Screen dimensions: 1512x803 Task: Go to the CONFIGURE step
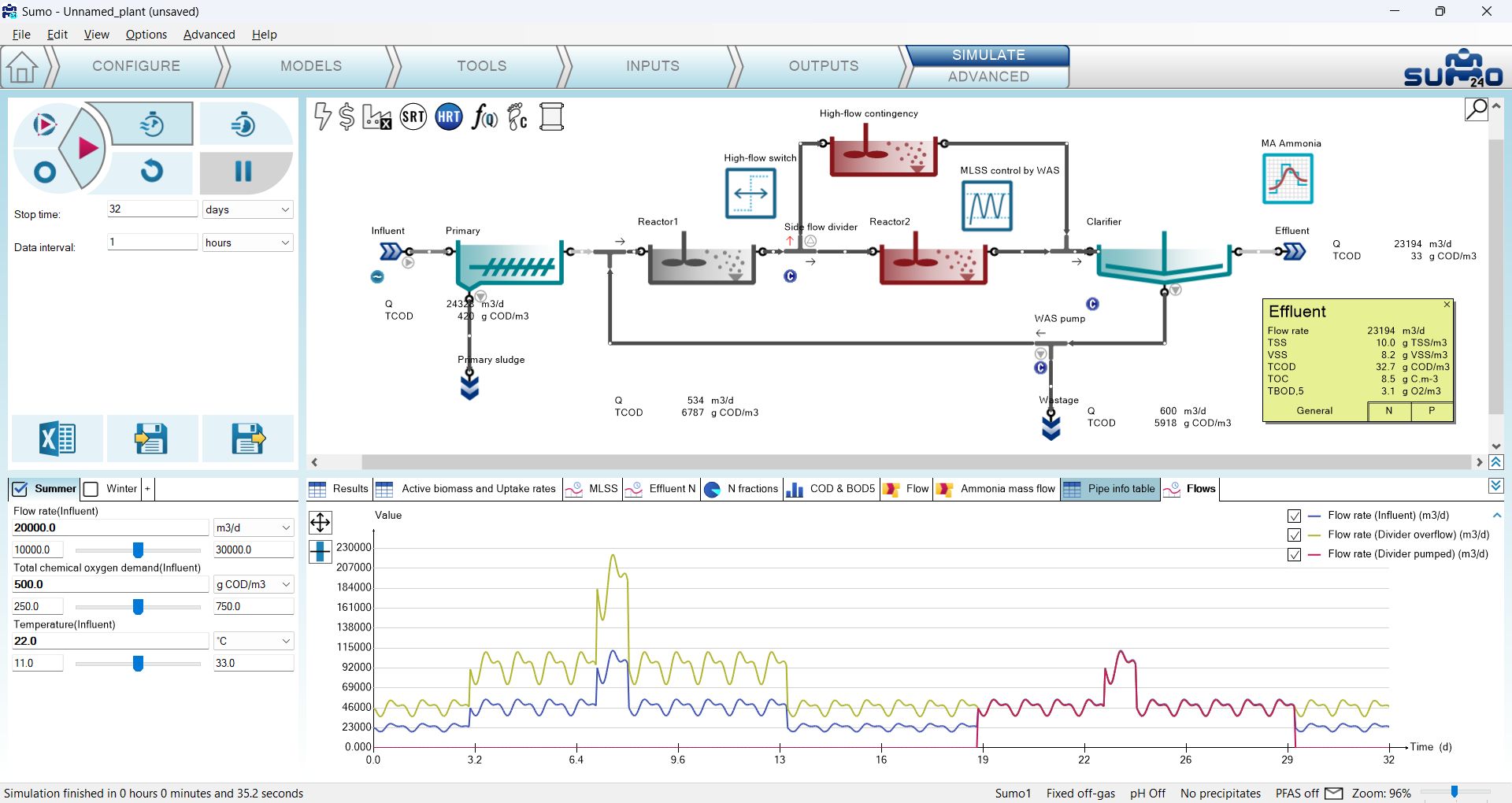136,66
